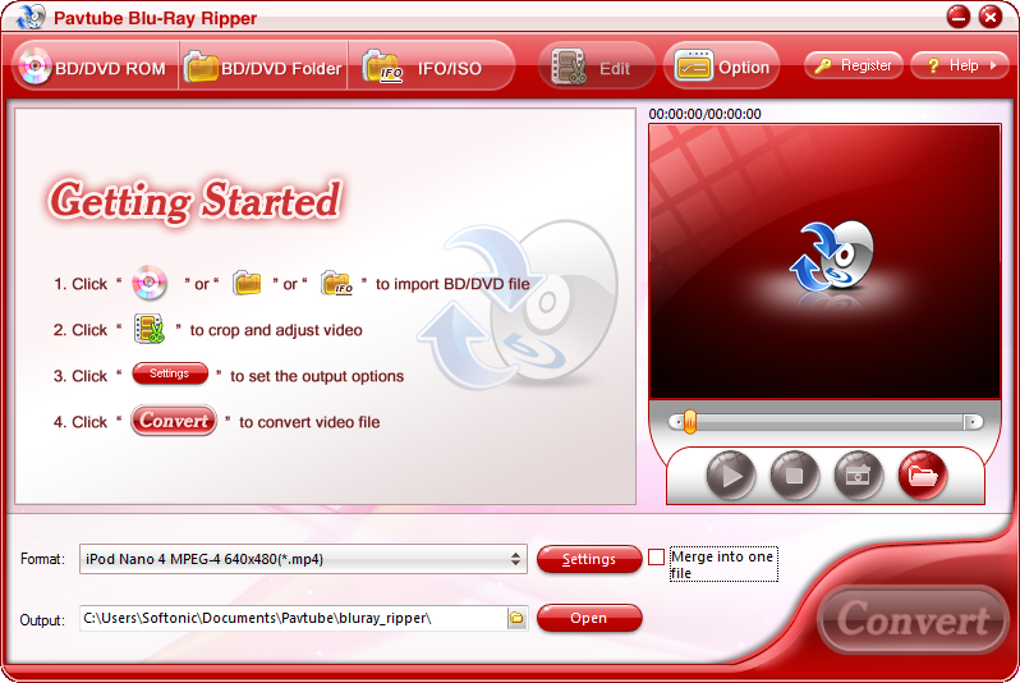Screen dimensions: 1020x683
Task: Click the small Settings button in step 3
Action: 170,373
